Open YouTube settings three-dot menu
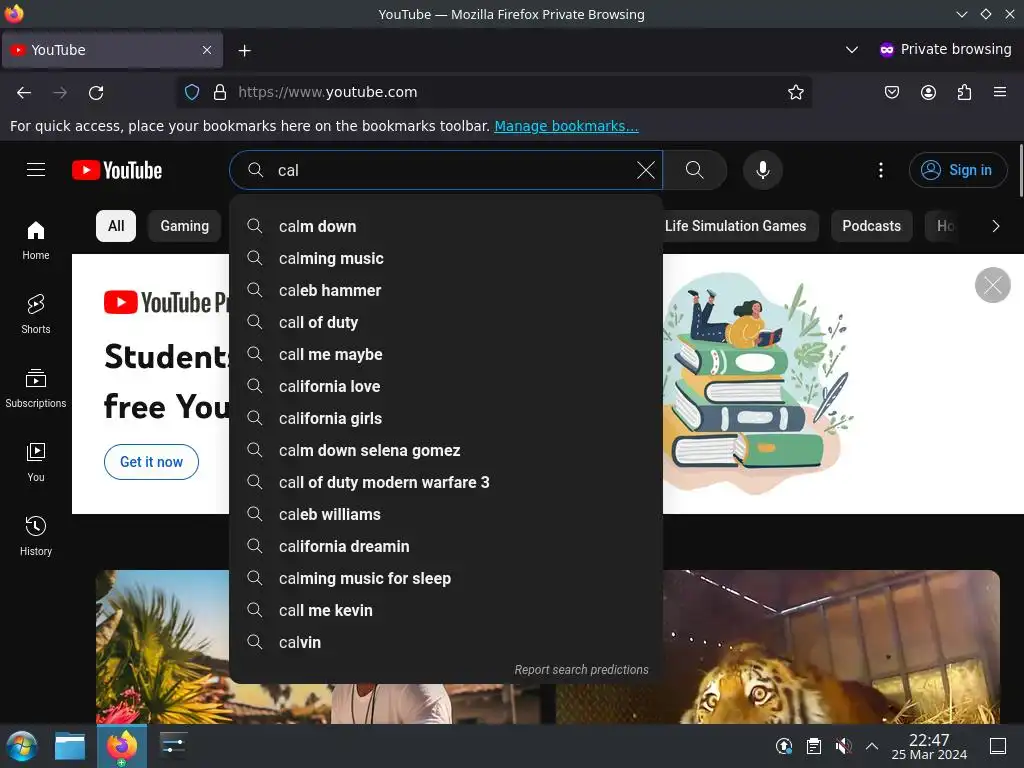This screenshot has width=1024, height=768. pyautogui.click(x=880, y=170)
